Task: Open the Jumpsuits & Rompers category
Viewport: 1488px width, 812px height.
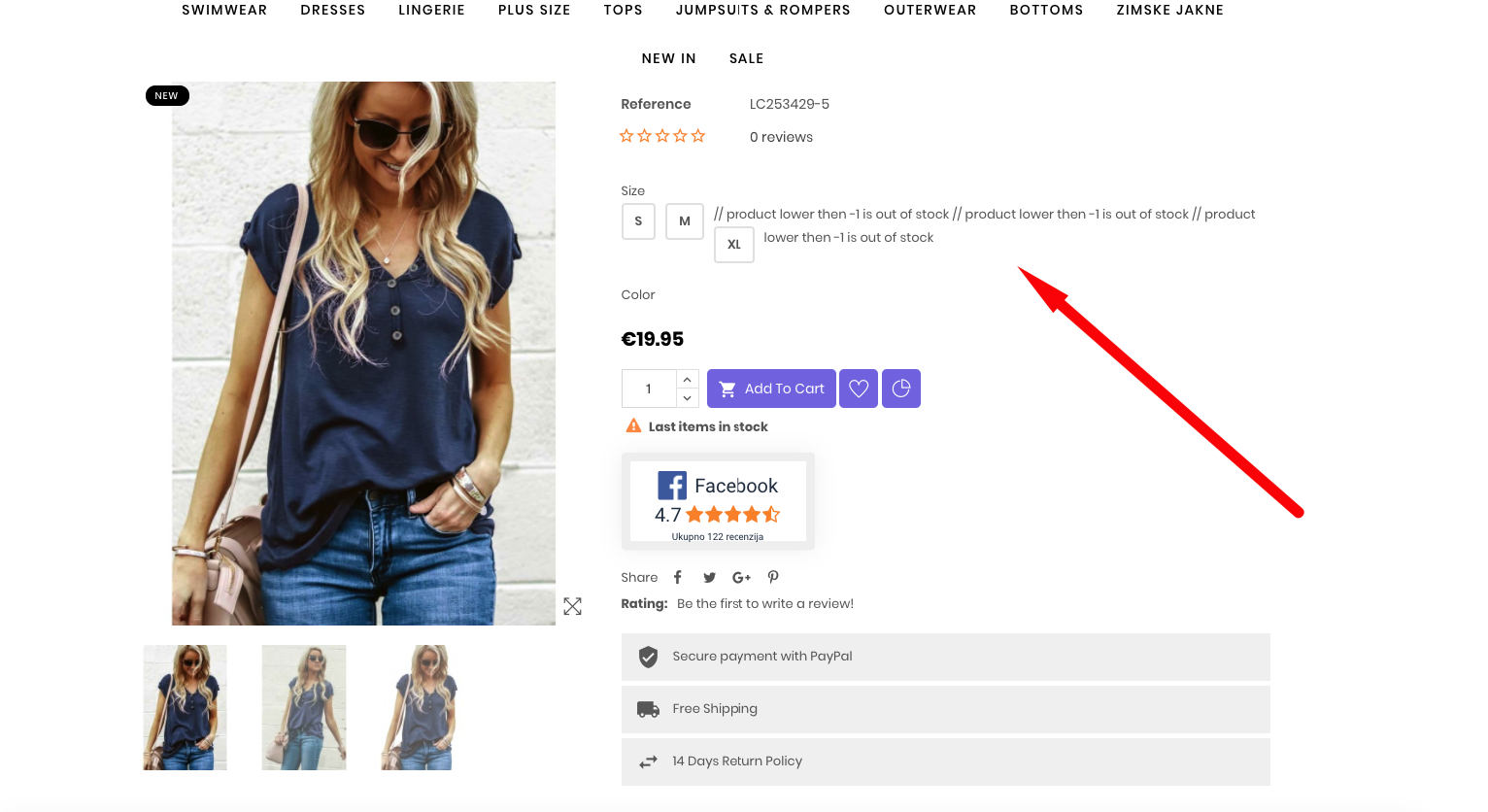Action: pyautogui.click(x=763, y=10)
